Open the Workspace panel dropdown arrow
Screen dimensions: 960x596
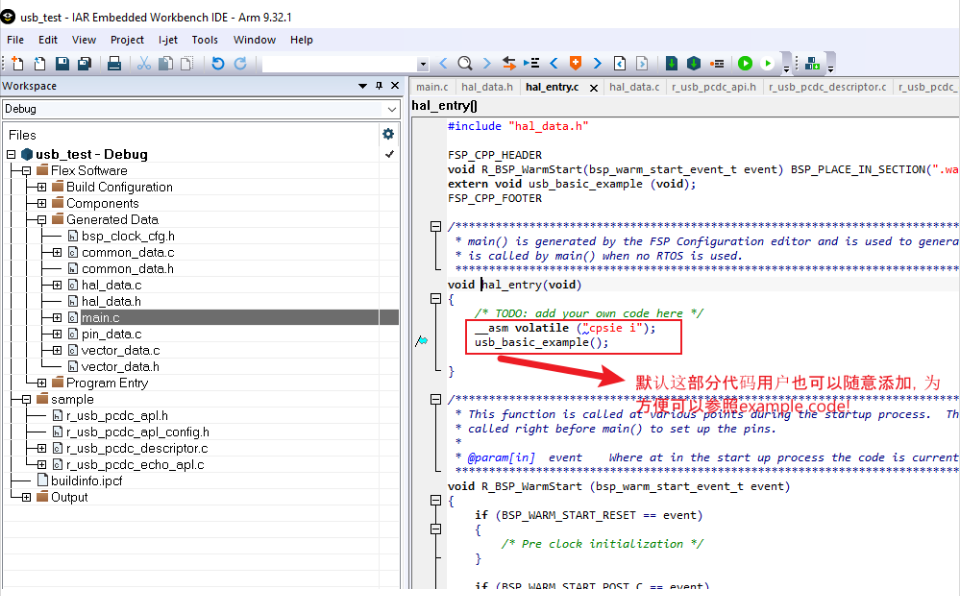(362, 86)
